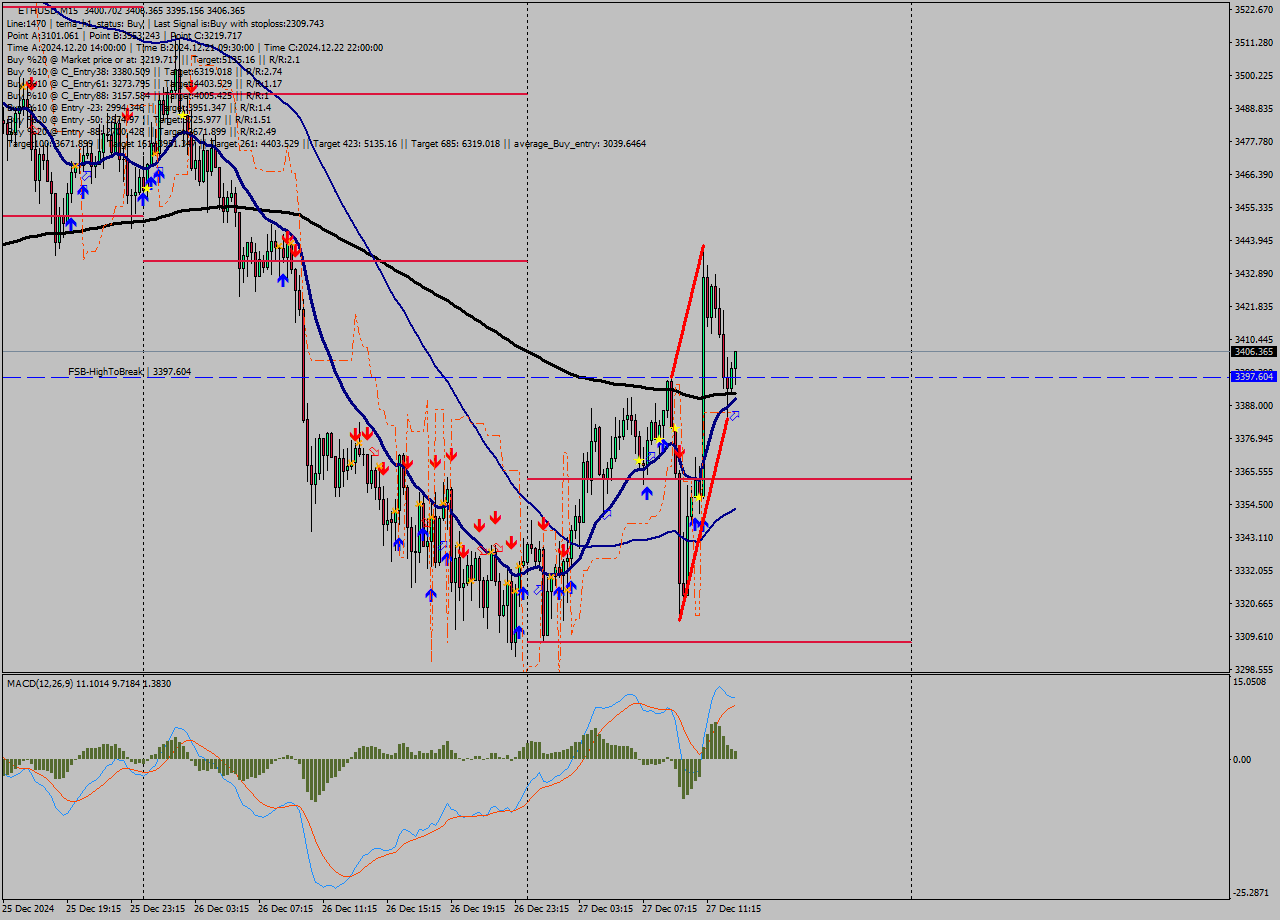Click the '25 Dec 2024' time axis label
The image size is (1280, 920).
(29, 910)
